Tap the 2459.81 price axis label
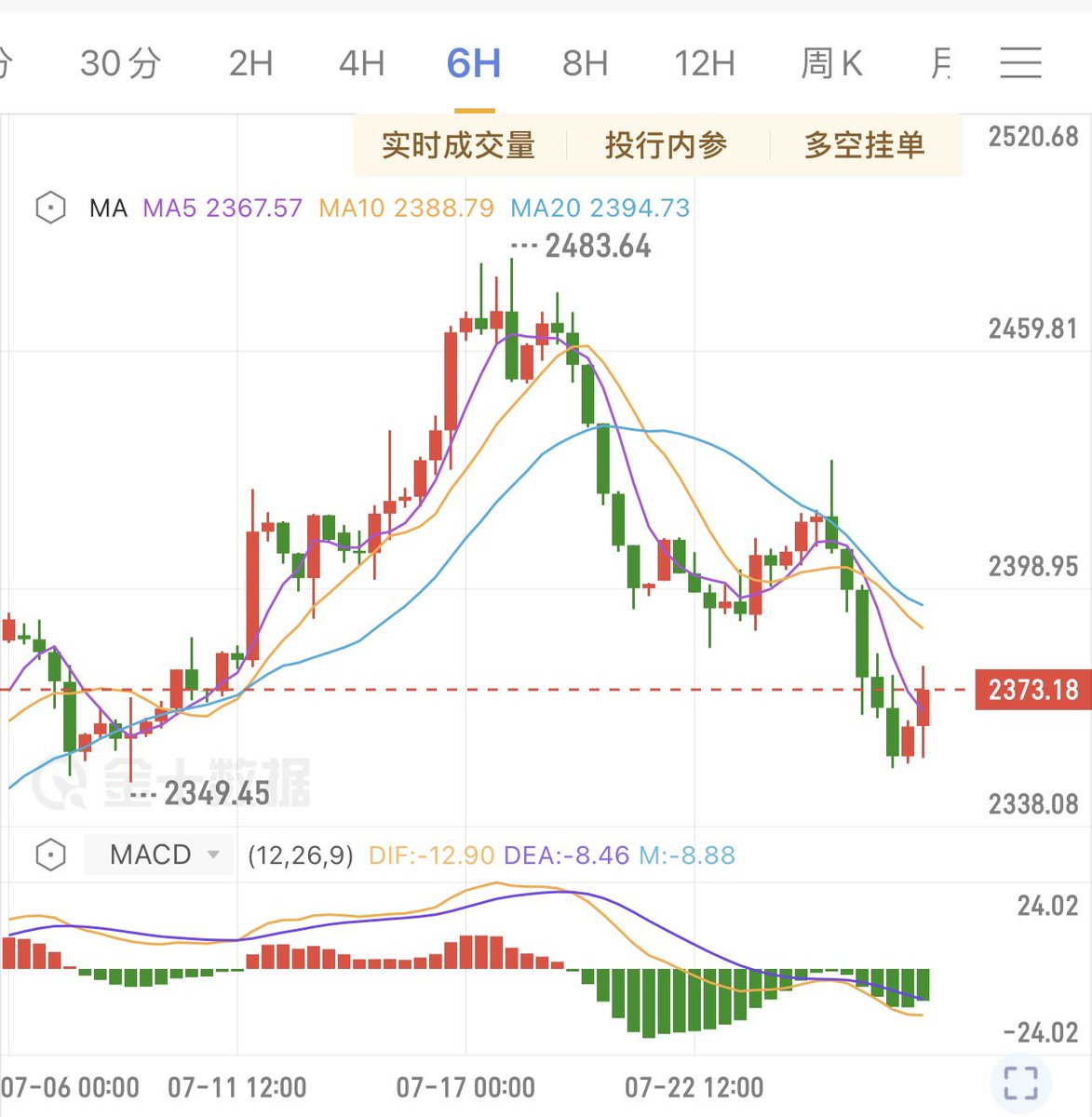This screenshot has height=1117, width=1092. (x=1033, y=329)
